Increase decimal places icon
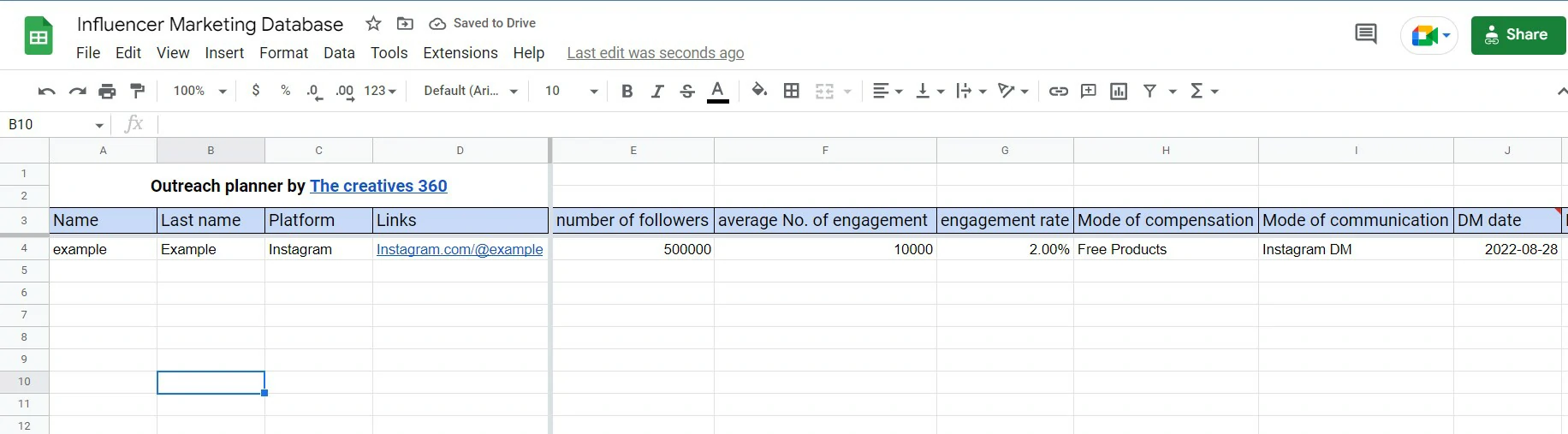The image size is (1568, 434). point(345,91)
